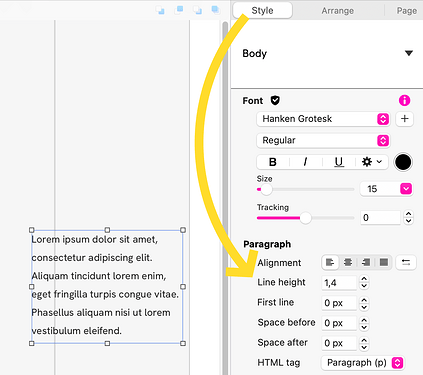Toggle bold text formatting
The width and height of the screenshot is (423, 375).
(273, 162)
